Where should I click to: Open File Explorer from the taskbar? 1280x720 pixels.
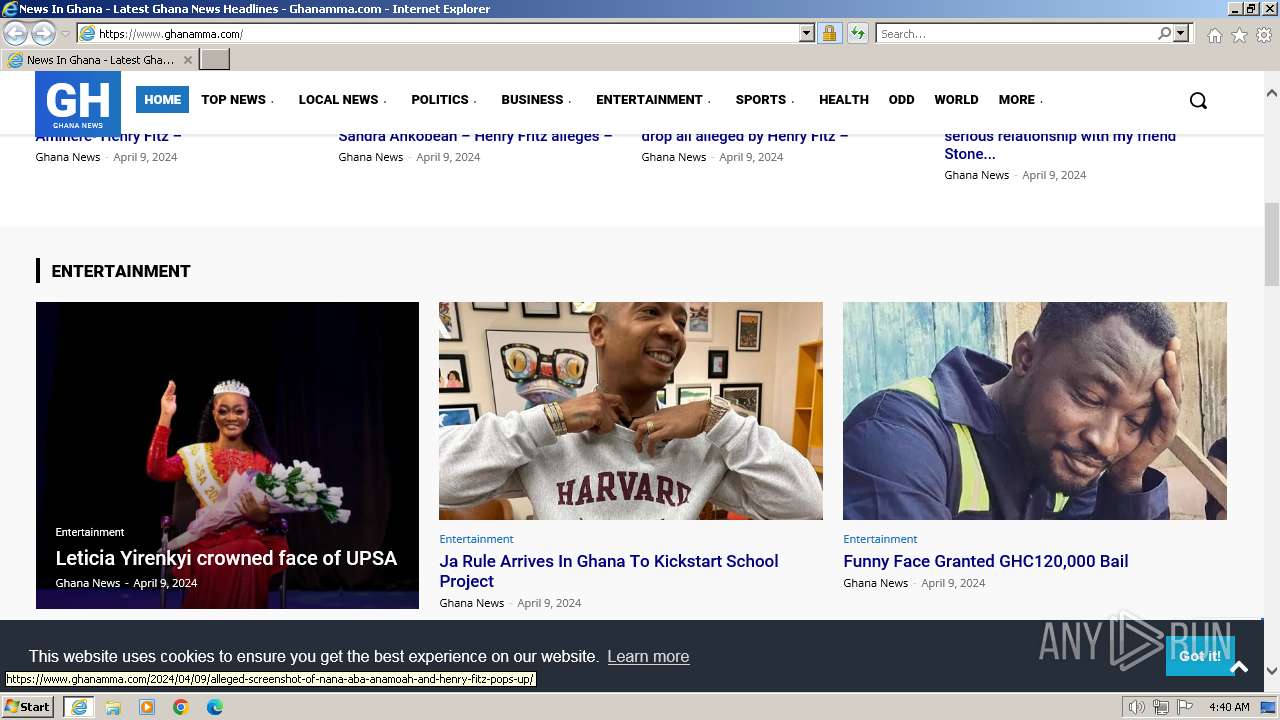113,707
